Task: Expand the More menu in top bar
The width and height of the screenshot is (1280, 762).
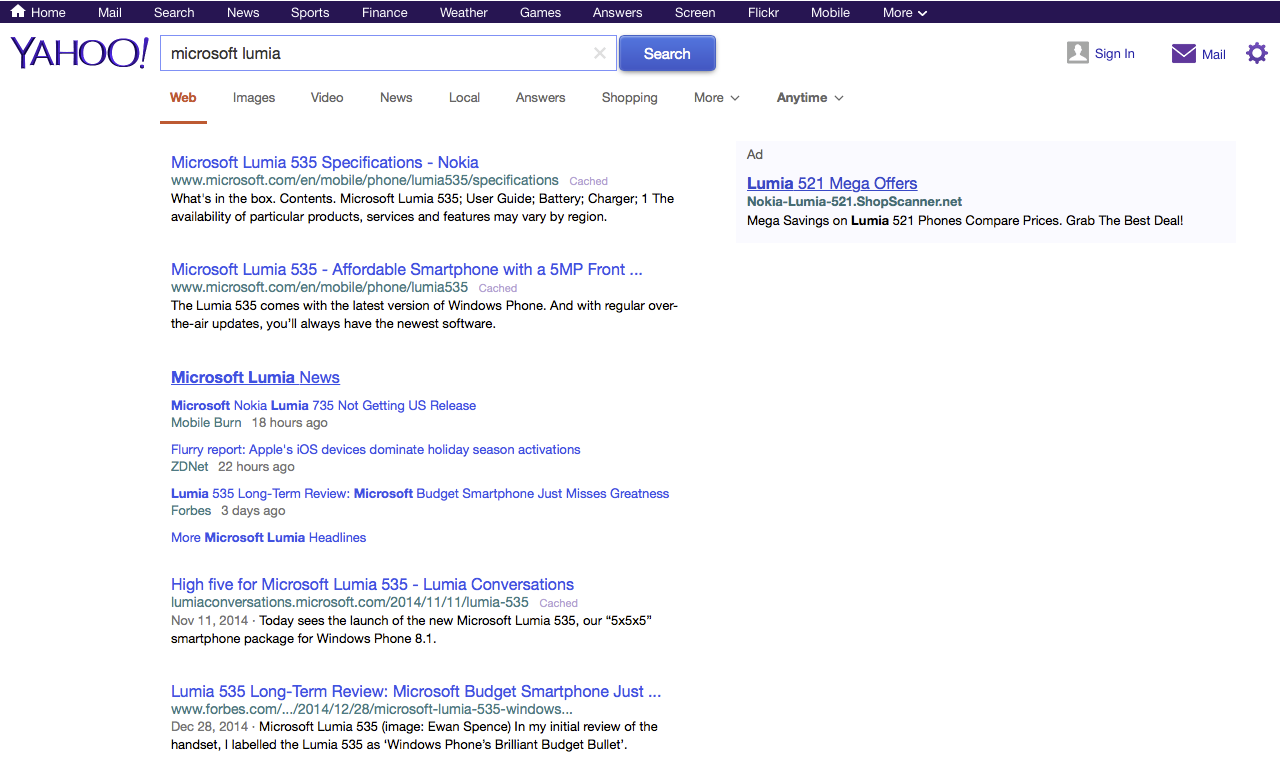Action: tap(904, 13)
